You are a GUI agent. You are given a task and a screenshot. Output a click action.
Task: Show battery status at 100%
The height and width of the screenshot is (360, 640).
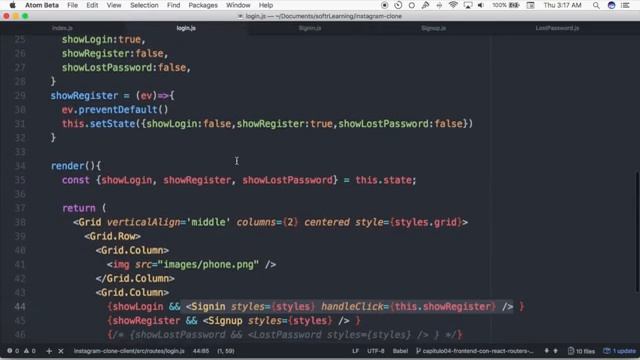(505, 5)
